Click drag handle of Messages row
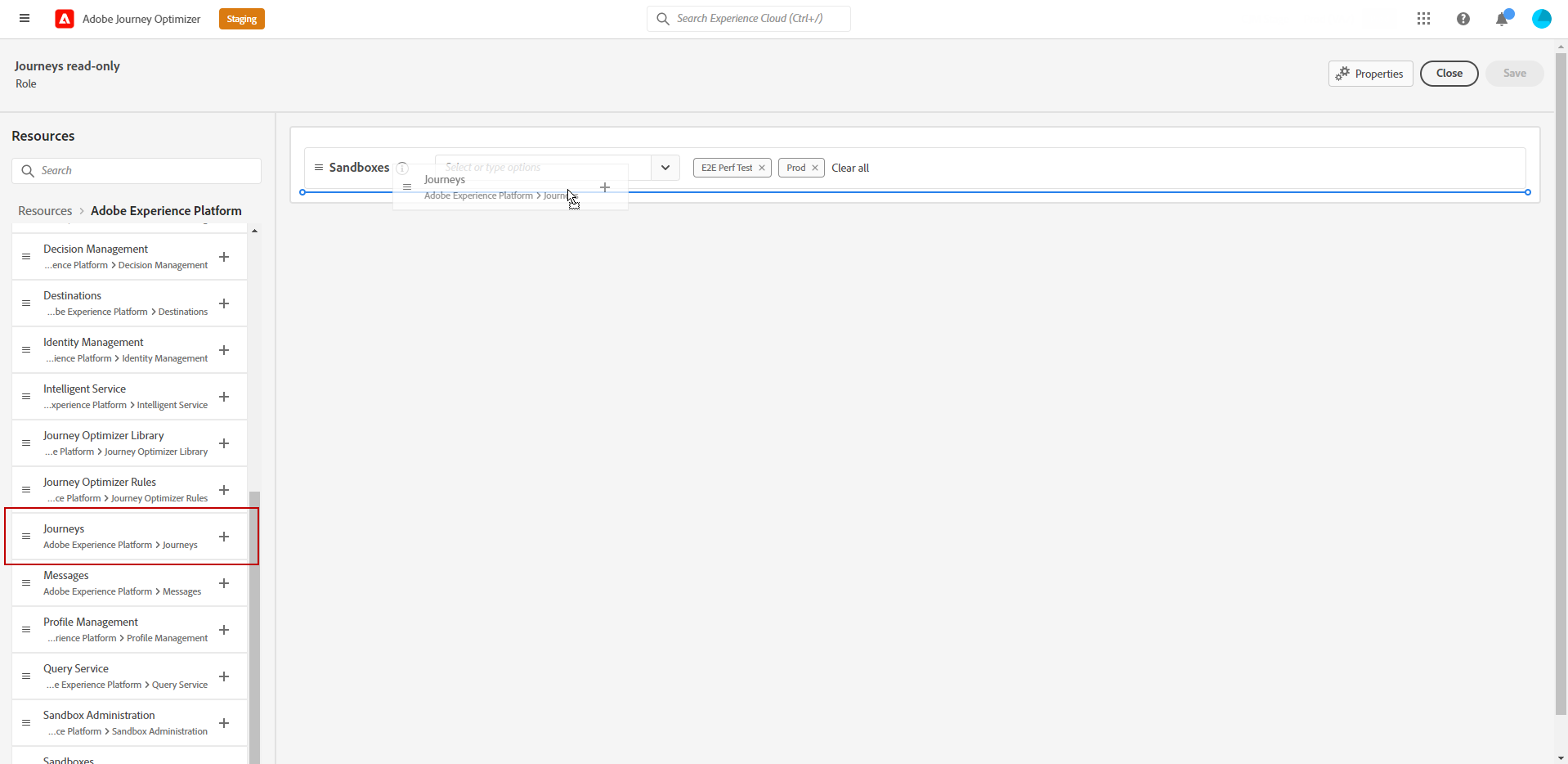 pos(26,583)
